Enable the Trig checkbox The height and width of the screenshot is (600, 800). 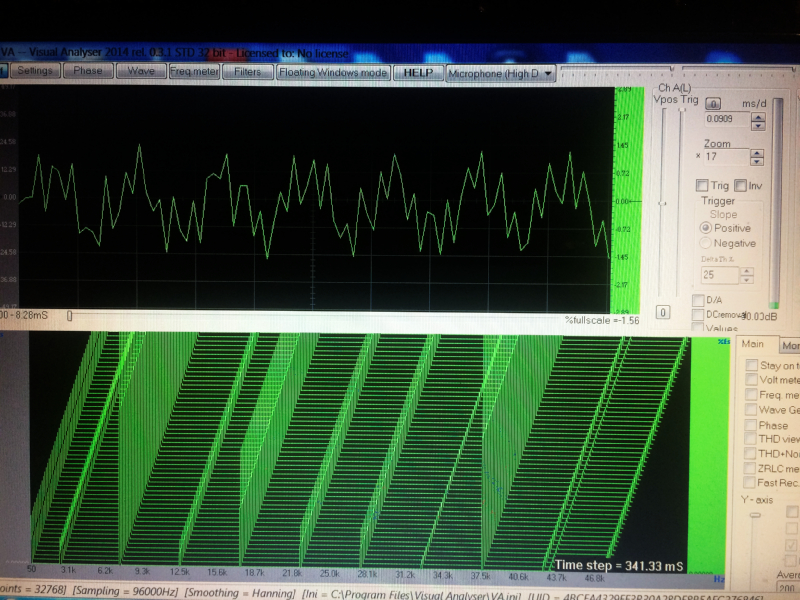tap(701, 185)
